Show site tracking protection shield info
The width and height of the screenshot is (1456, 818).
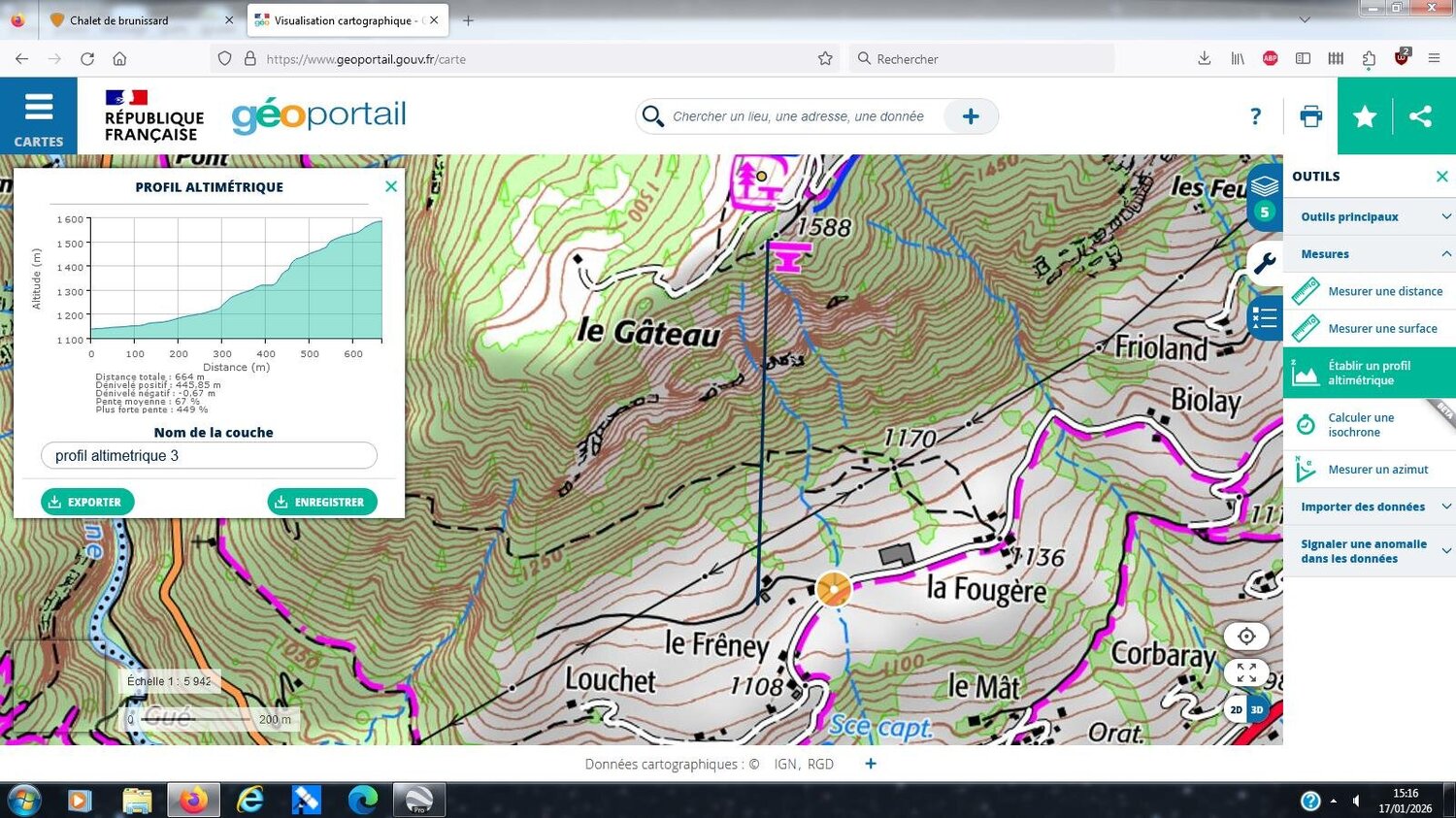(x=224, y=58)
